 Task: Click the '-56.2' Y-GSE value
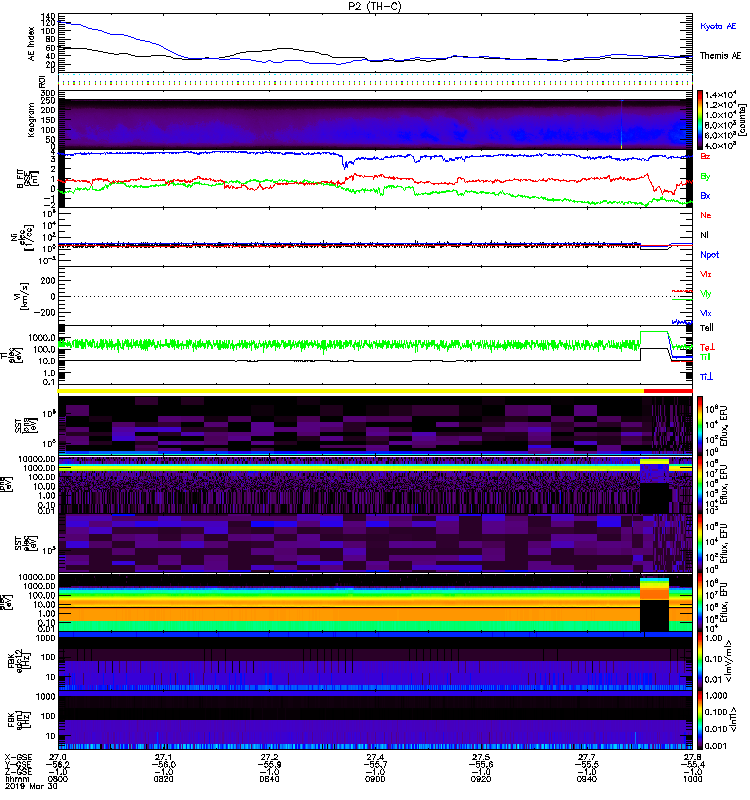(x=58, y=764)
